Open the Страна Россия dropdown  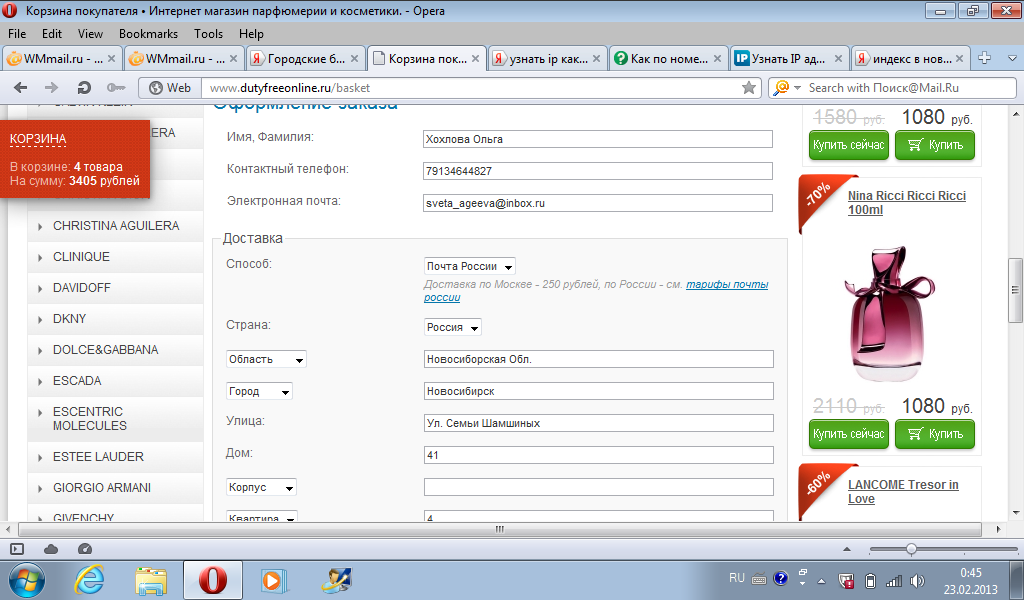pos(453,327)
